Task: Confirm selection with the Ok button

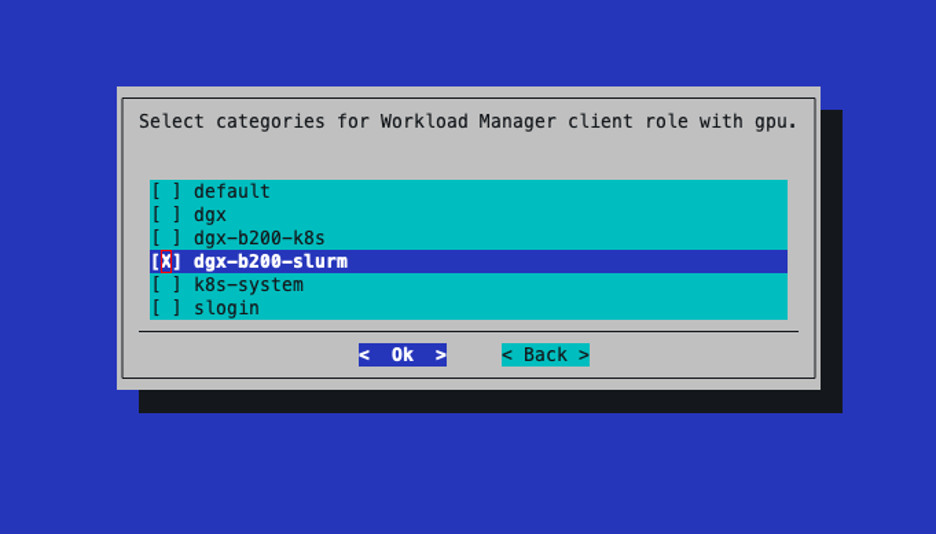Action: click(x=402, y=355)
